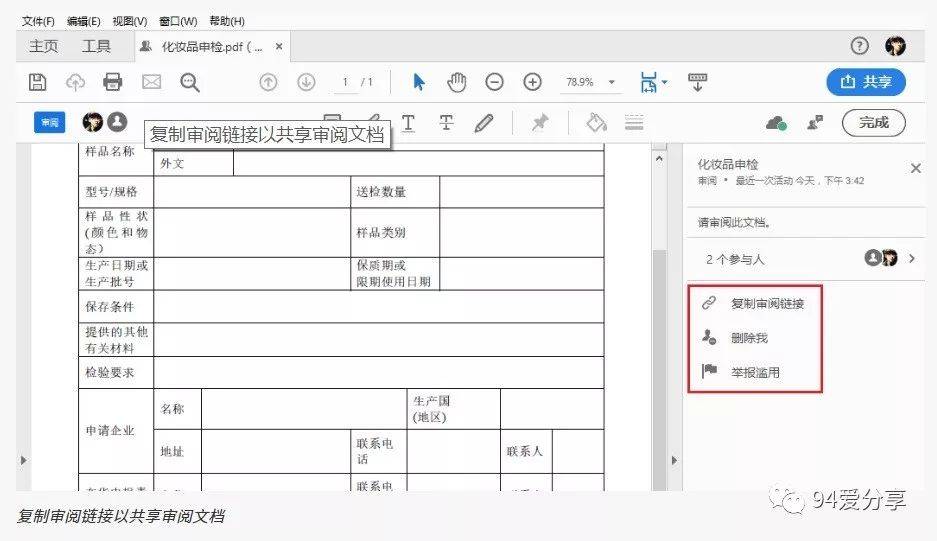Click the help question mark icon
This screenshot has height=541, width=937.
859,46
